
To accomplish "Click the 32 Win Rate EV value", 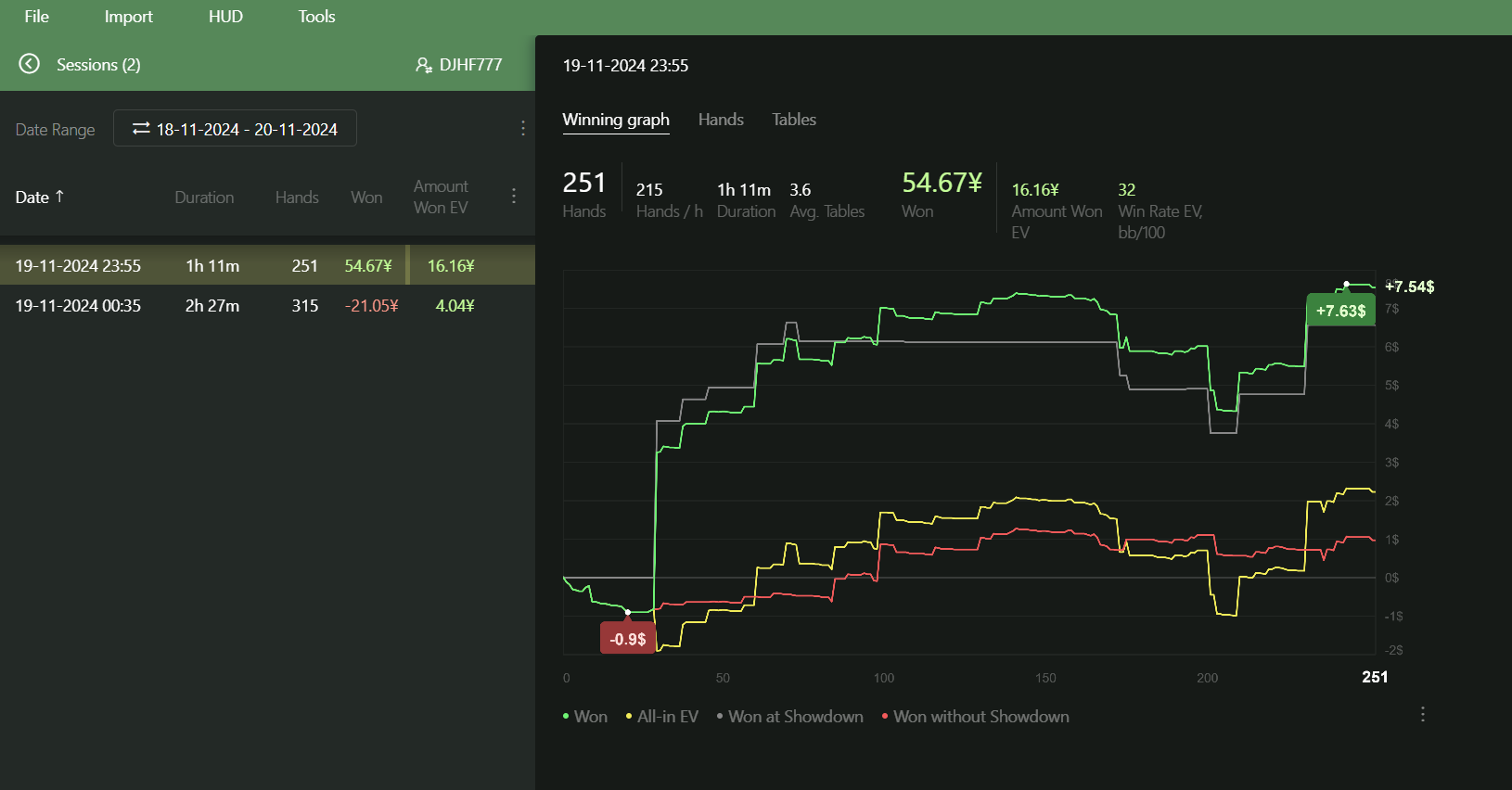I will tap(1127, 190).
